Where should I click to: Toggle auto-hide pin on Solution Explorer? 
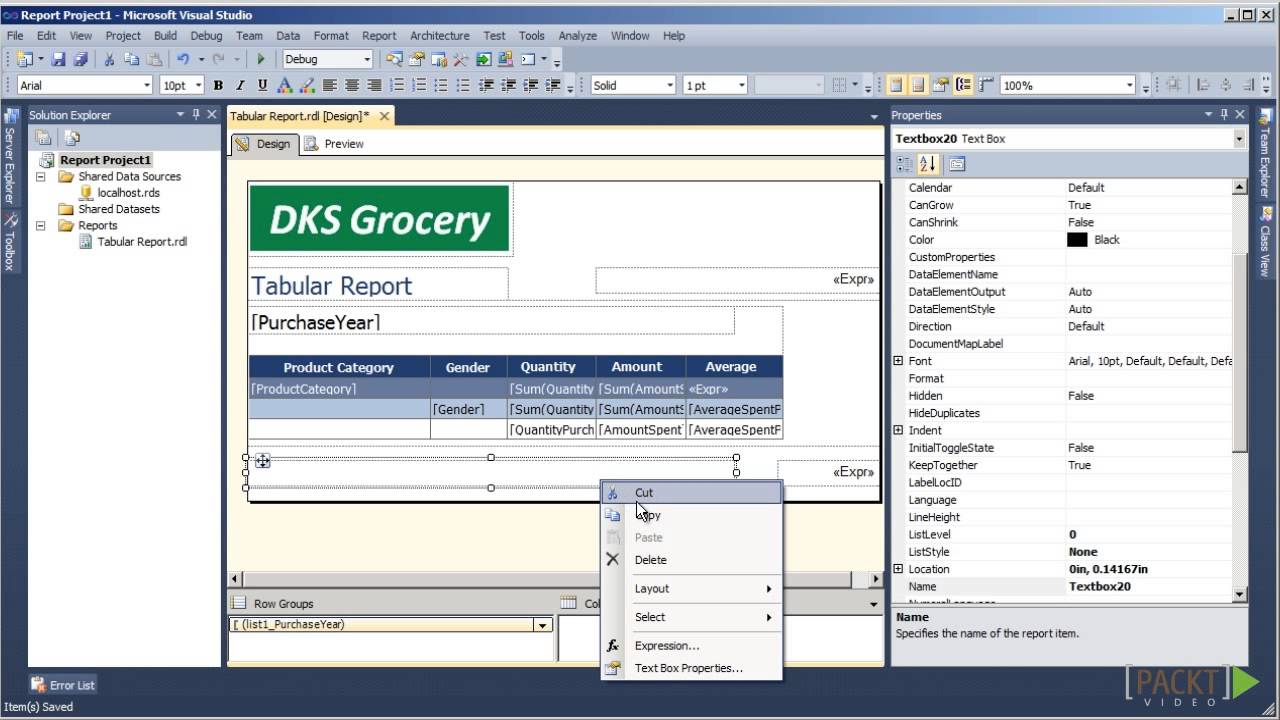[x=196, y=115]
